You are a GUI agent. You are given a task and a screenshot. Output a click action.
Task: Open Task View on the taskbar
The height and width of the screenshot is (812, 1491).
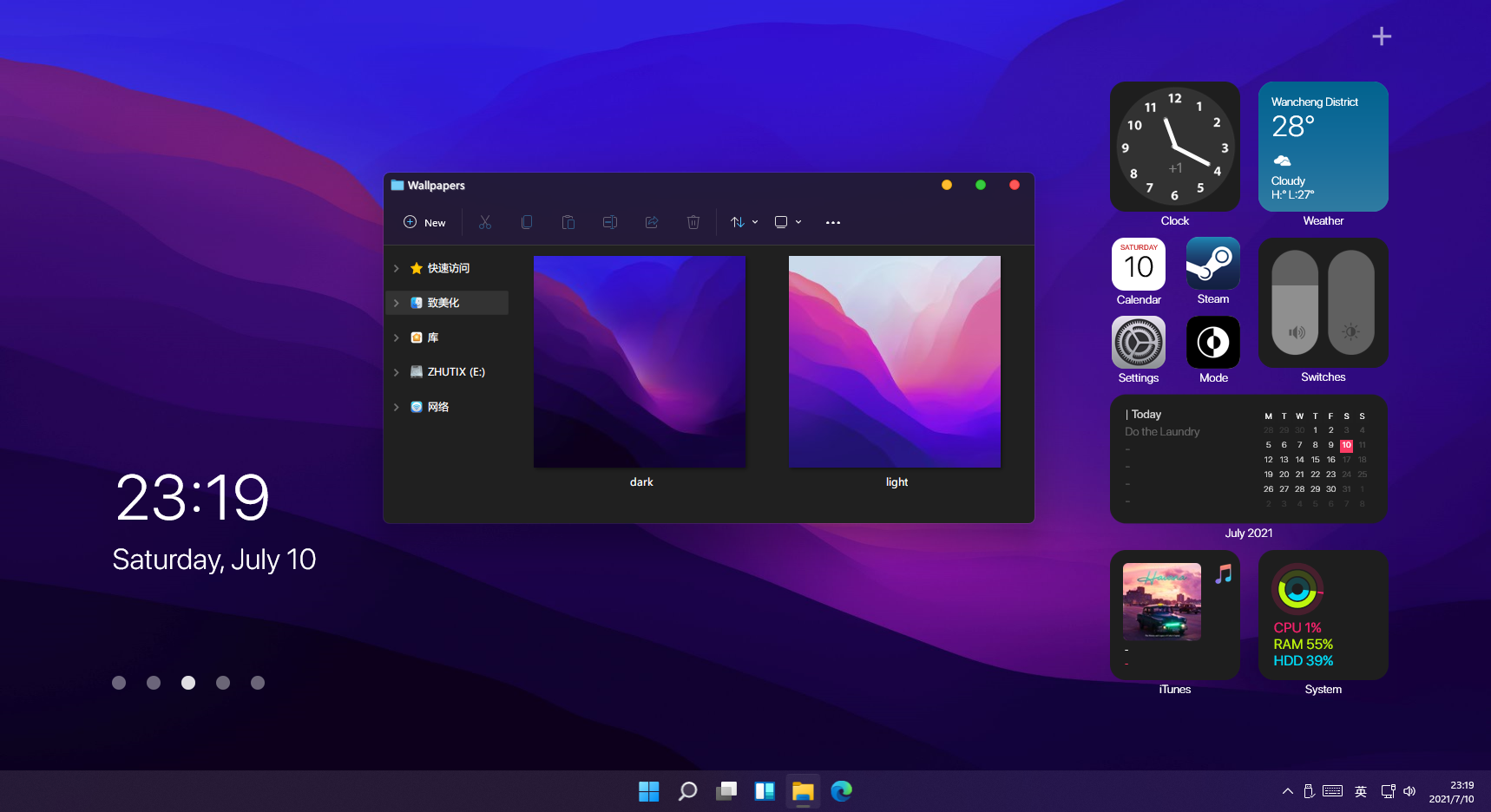pyautogui.click(x=726, y=791)
